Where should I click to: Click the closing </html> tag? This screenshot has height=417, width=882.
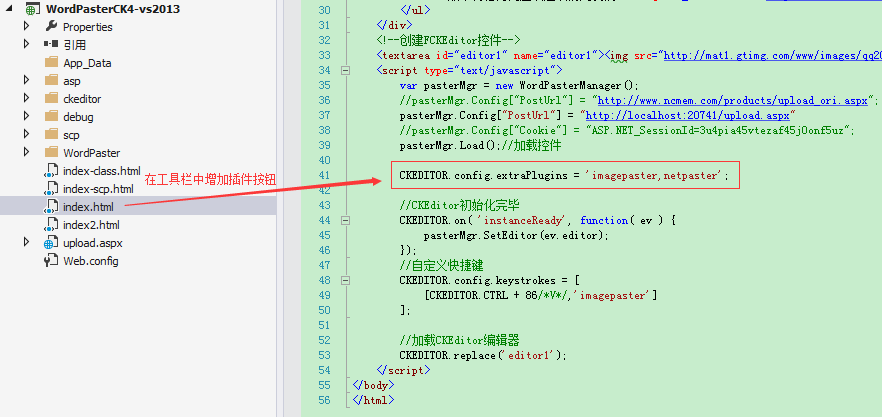click(374, 400)
